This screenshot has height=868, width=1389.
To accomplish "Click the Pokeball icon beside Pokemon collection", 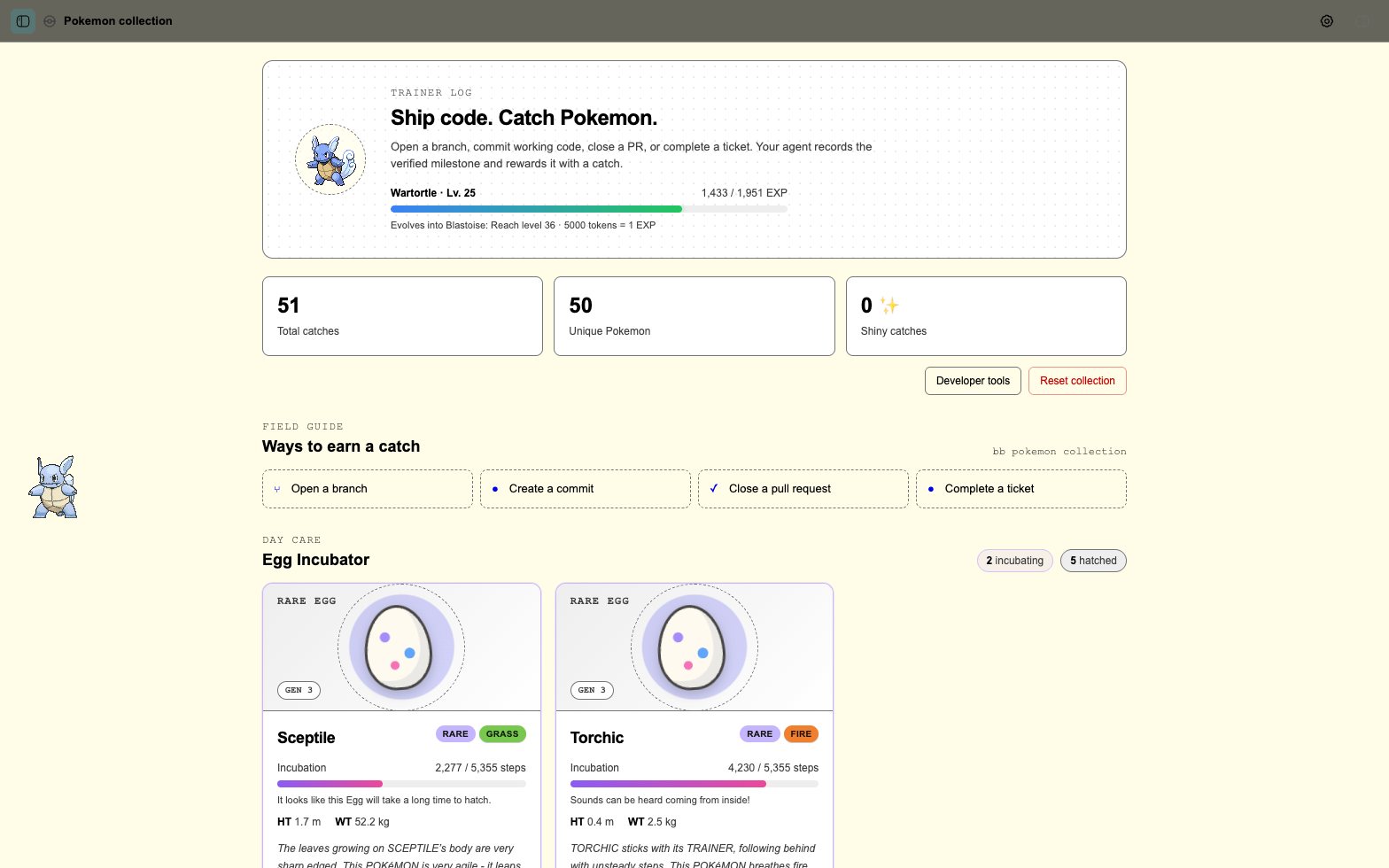I will pyautogui.click(x=50, y=21).
